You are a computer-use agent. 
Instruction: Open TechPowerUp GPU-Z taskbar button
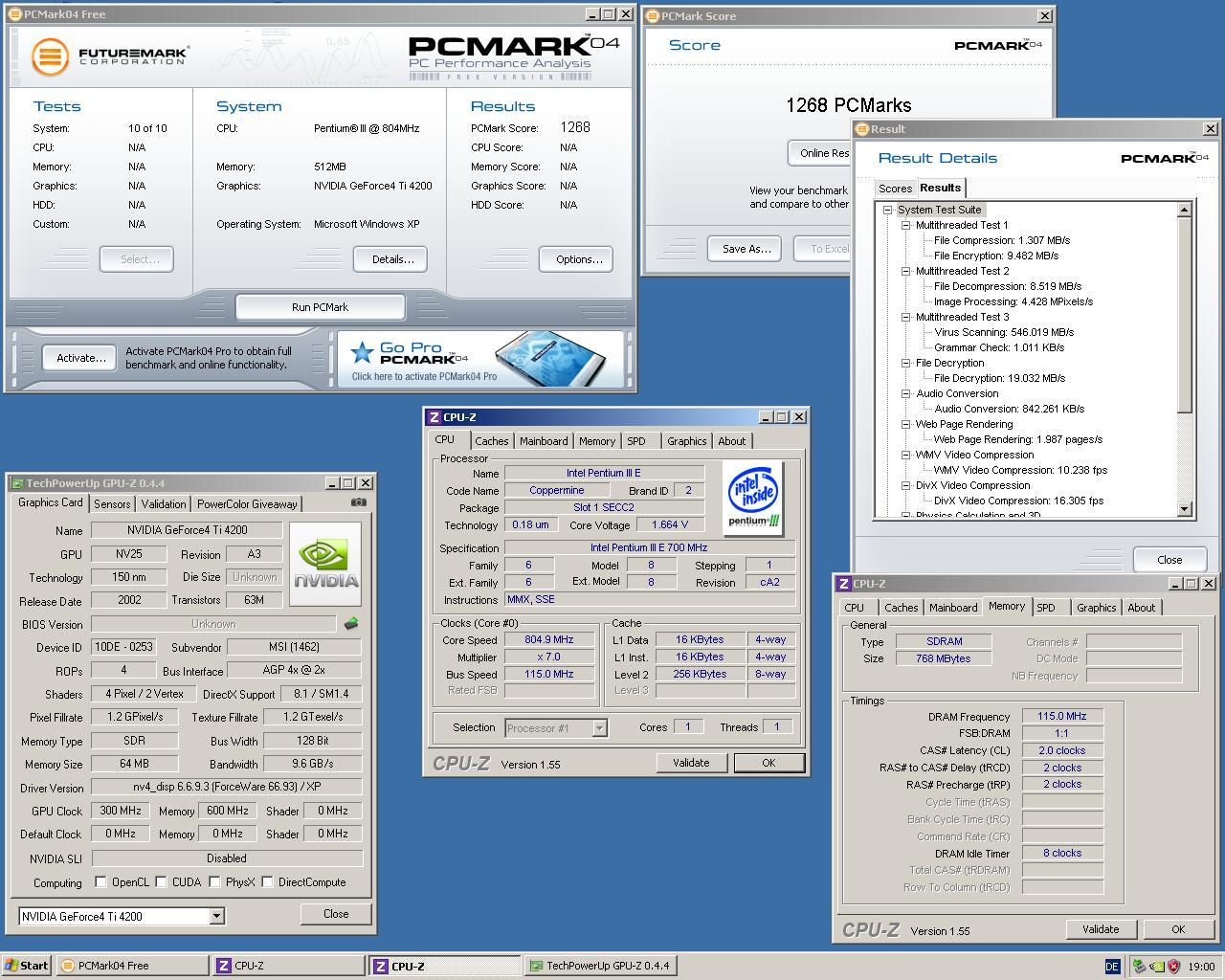coord(601,966)
